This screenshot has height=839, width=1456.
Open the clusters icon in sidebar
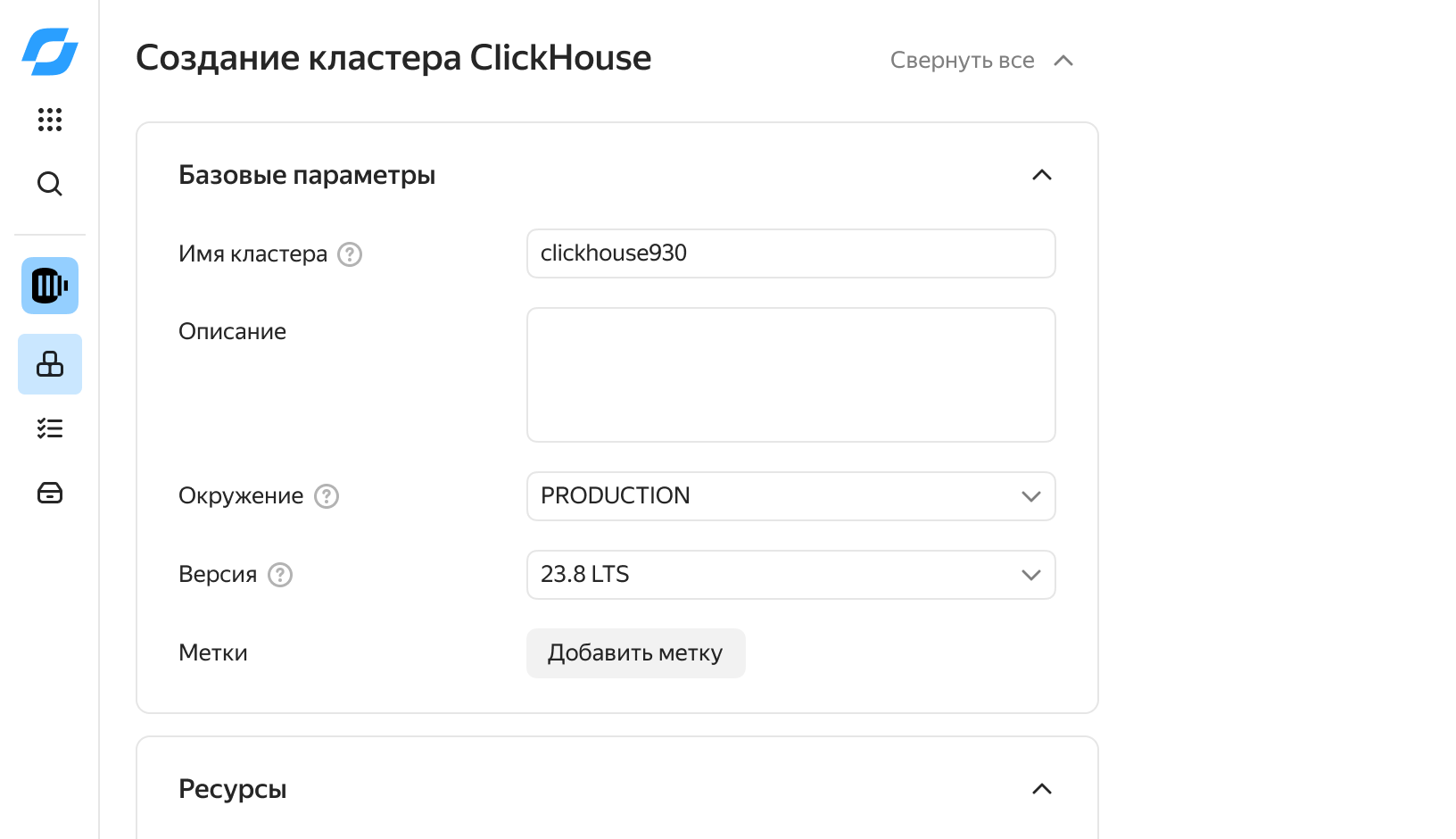click(x=50, y=364)
